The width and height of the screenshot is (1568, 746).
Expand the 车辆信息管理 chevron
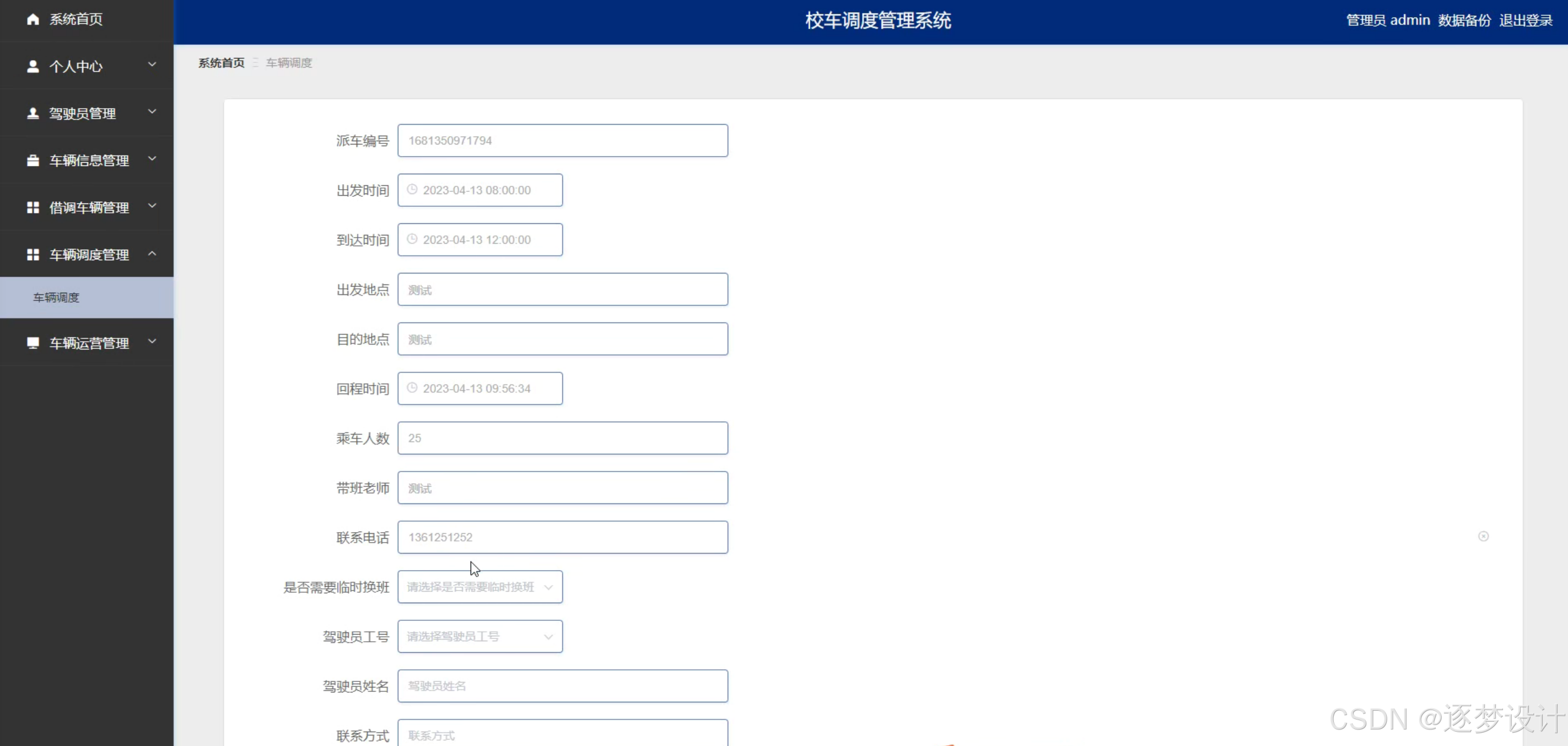152,159
